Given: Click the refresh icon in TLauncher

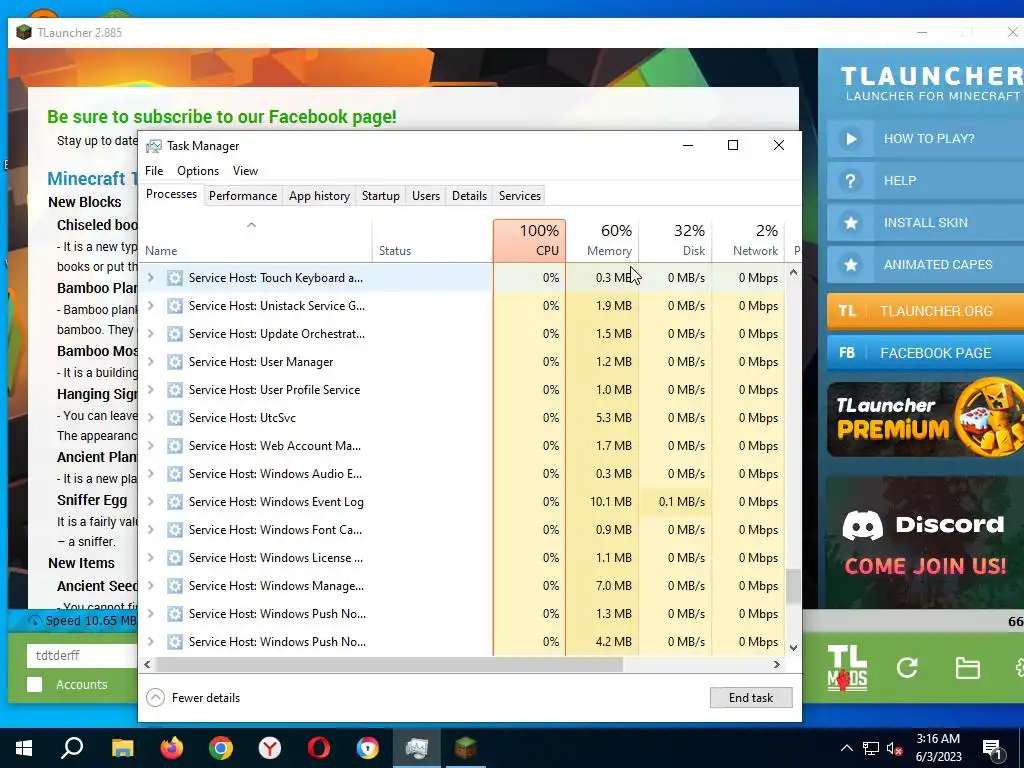Looking at the screenshot, I should (907, 667).
